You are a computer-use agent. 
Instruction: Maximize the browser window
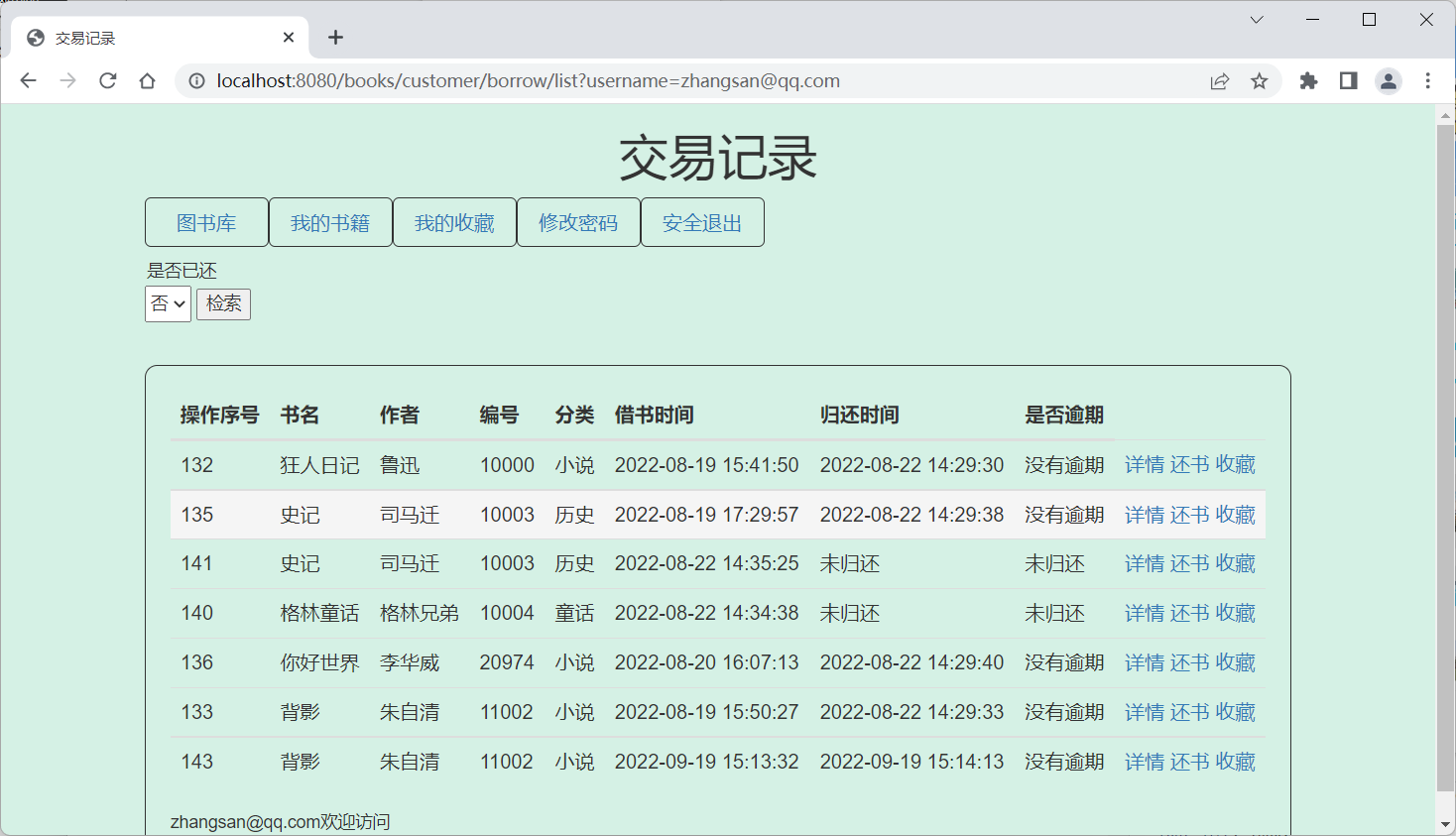point(1370,20)
